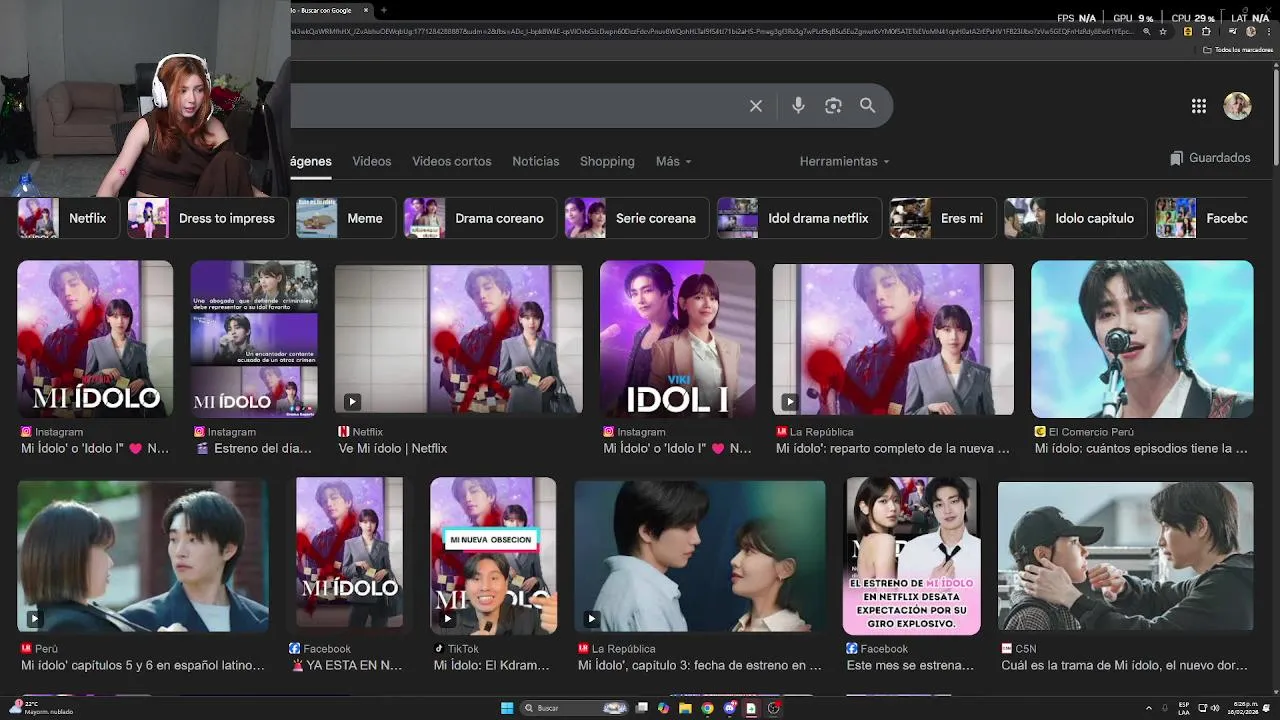This screenshot has height=720, width=1280.
Task: Filter by the Dress to impress chip
Action: point(208,218)
